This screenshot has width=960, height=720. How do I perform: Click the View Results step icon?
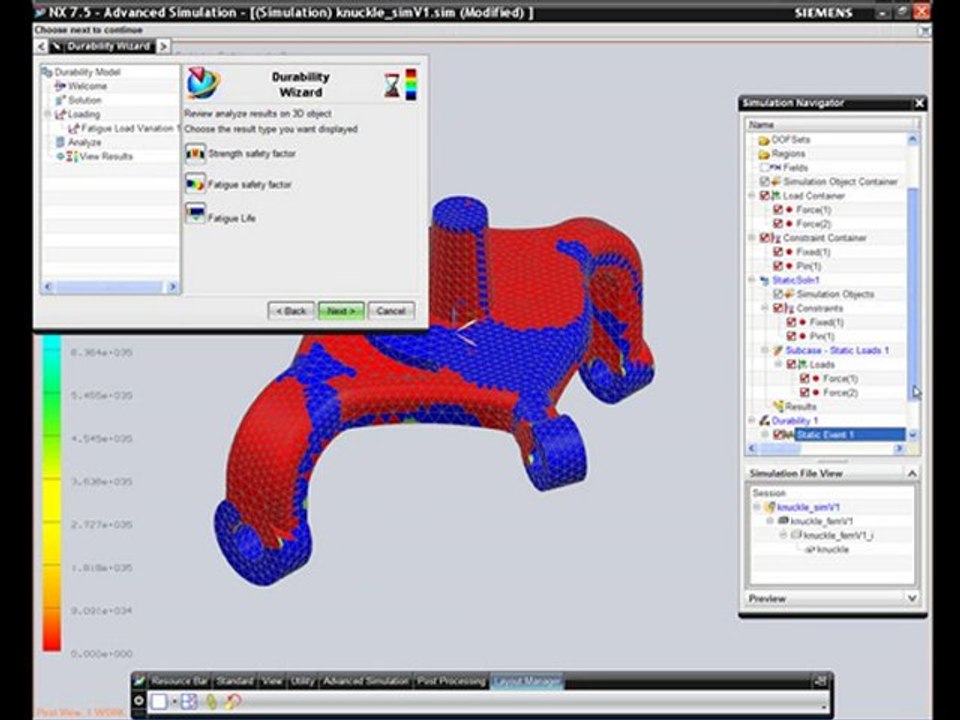tap(72, 157)
